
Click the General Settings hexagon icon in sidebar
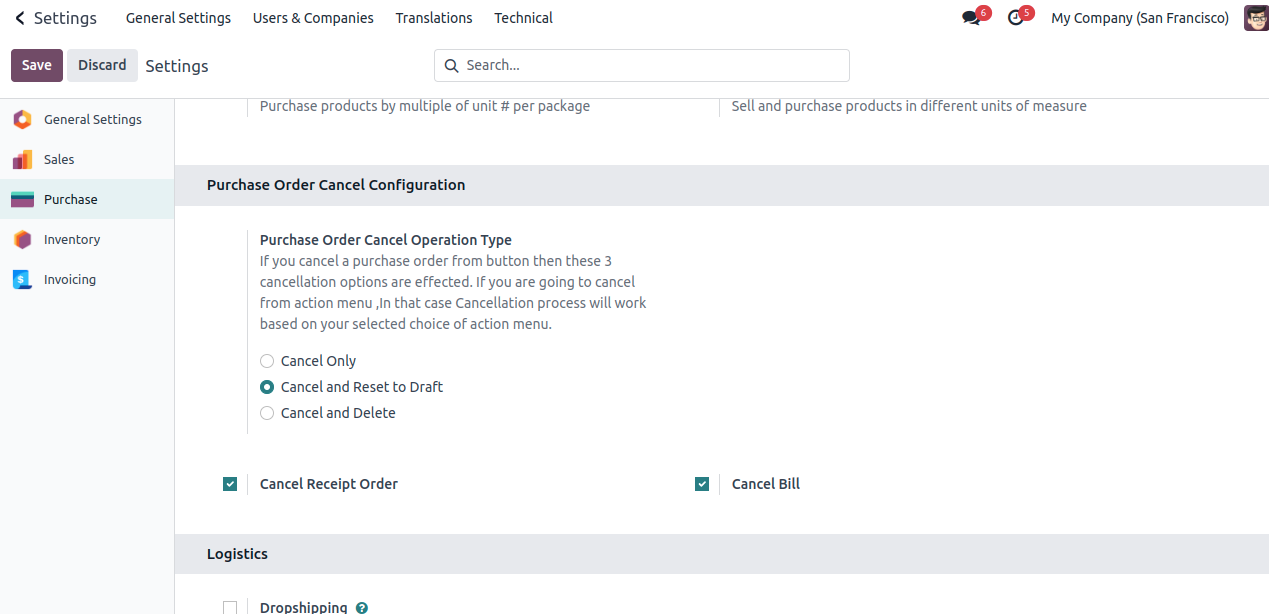point(22,120)
